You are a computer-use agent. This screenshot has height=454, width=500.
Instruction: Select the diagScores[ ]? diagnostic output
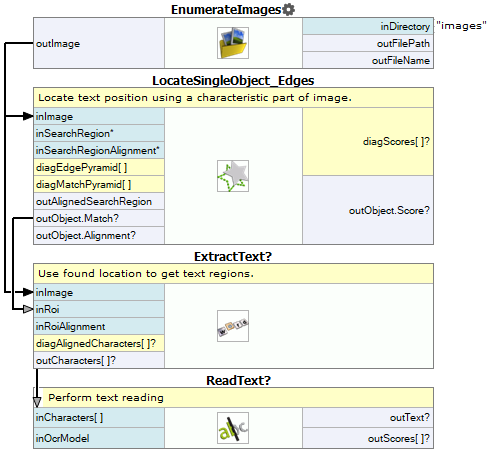[x=368, y=142]
